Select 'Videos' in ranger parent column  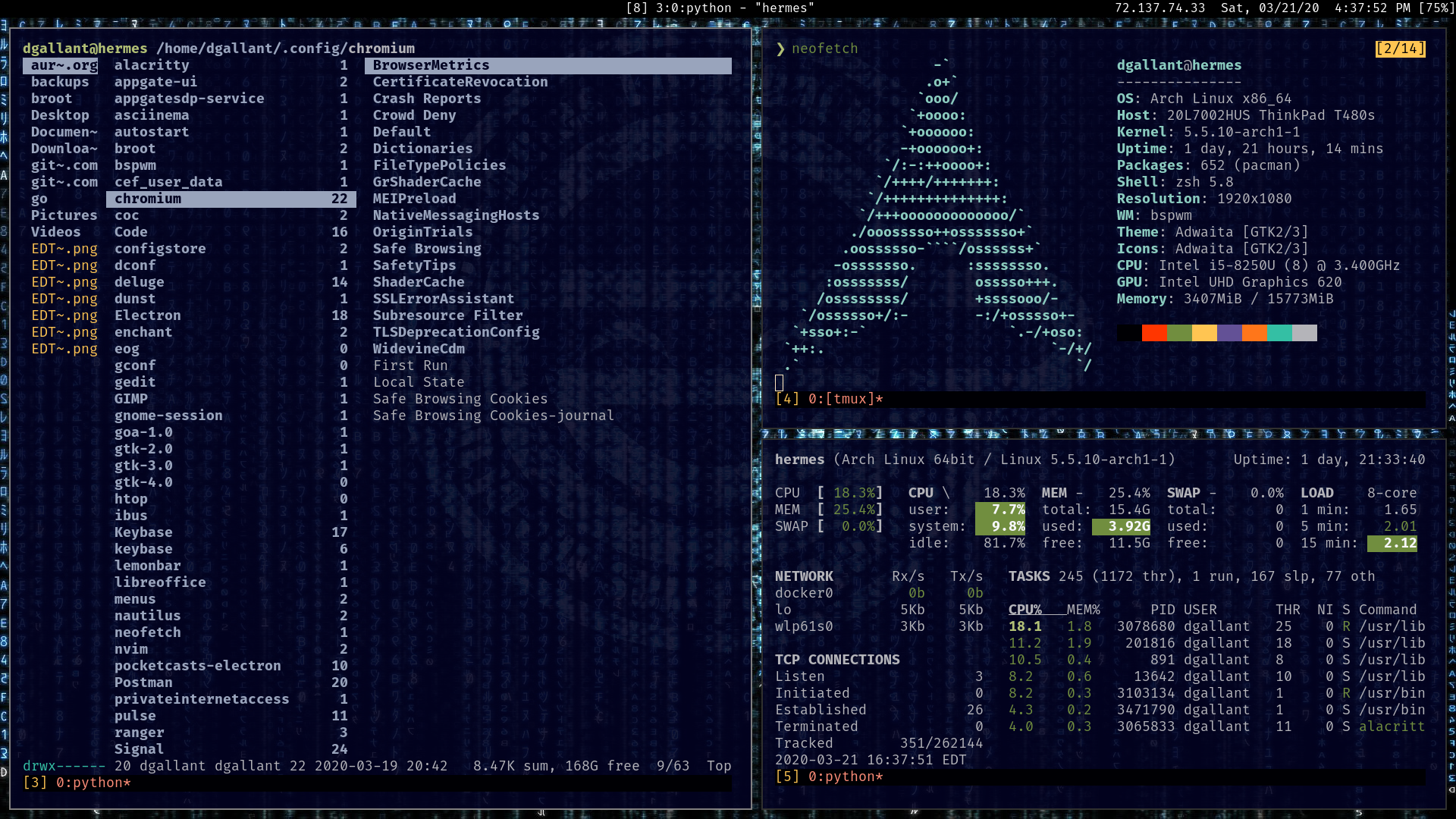tap(55, 233)
